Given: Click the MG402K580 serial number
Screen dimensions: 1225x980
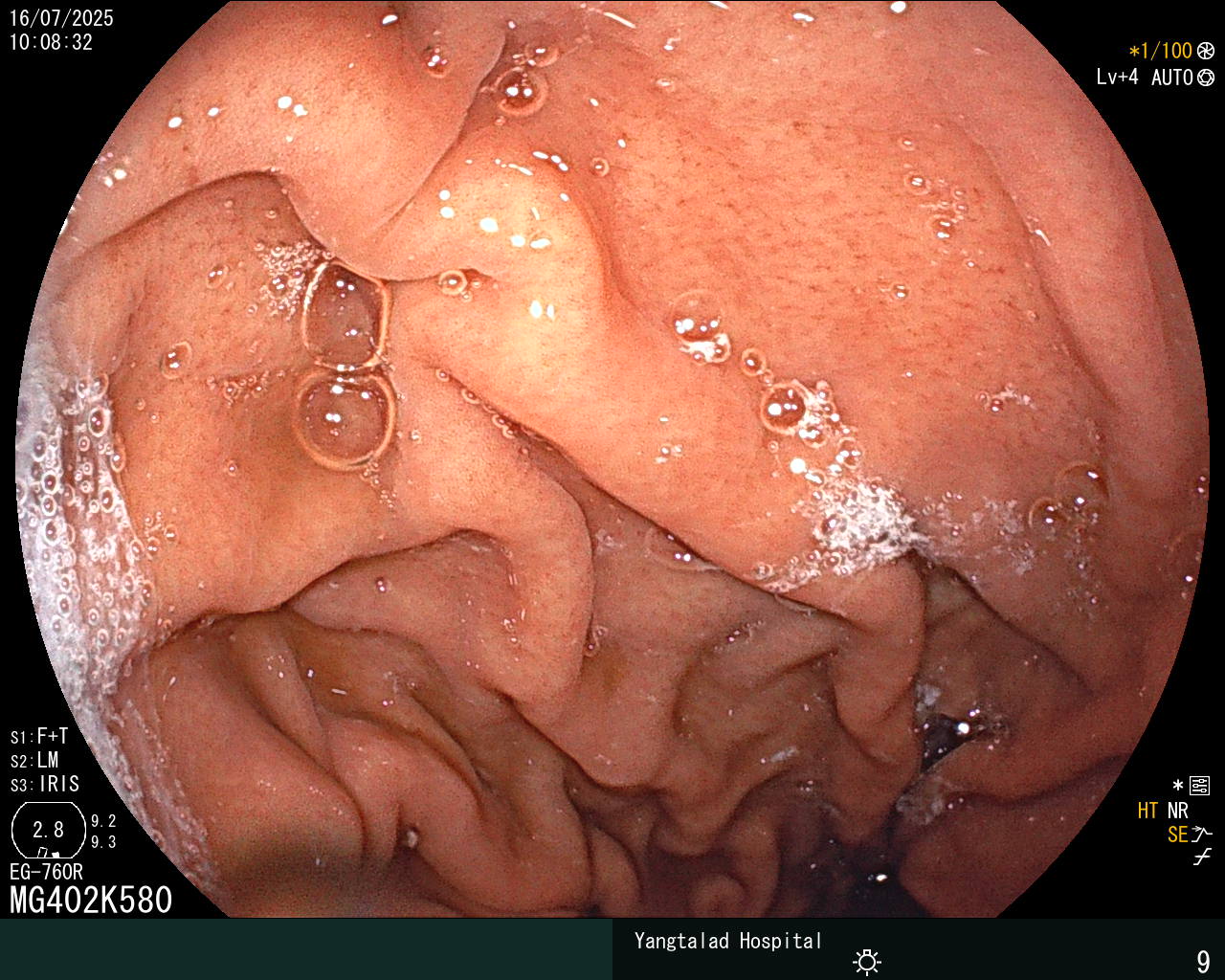Looking at the screenshot, I should (x=91, y=900).
